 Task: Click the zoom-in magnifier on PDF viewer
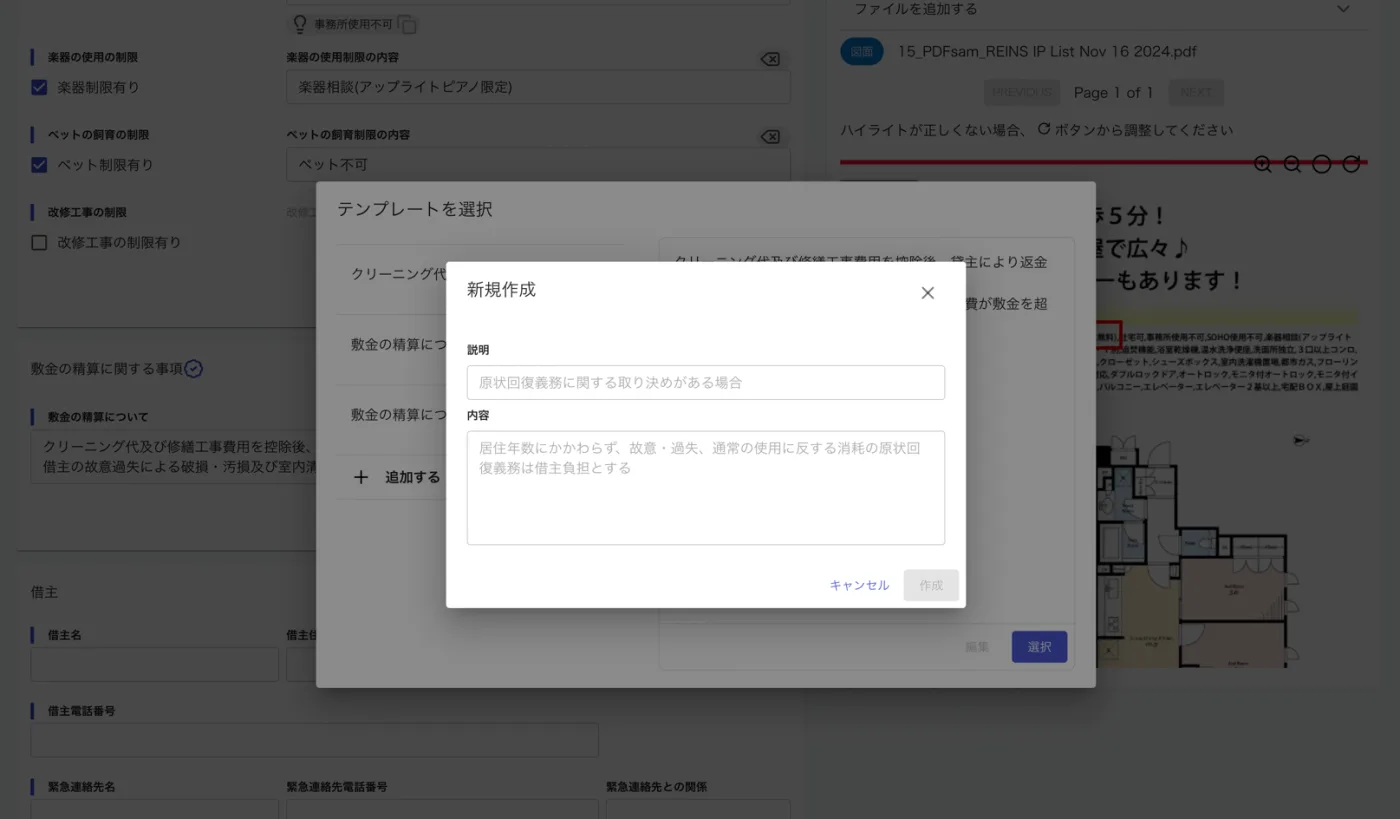coord(1263,164)
